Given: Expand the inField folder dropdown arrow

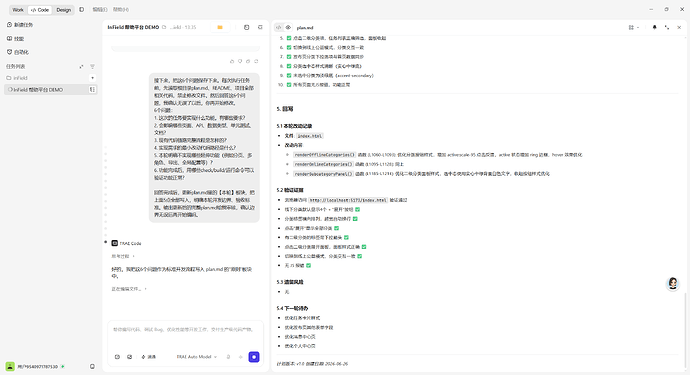Looking at the screenshot, I should coord(92,78).
